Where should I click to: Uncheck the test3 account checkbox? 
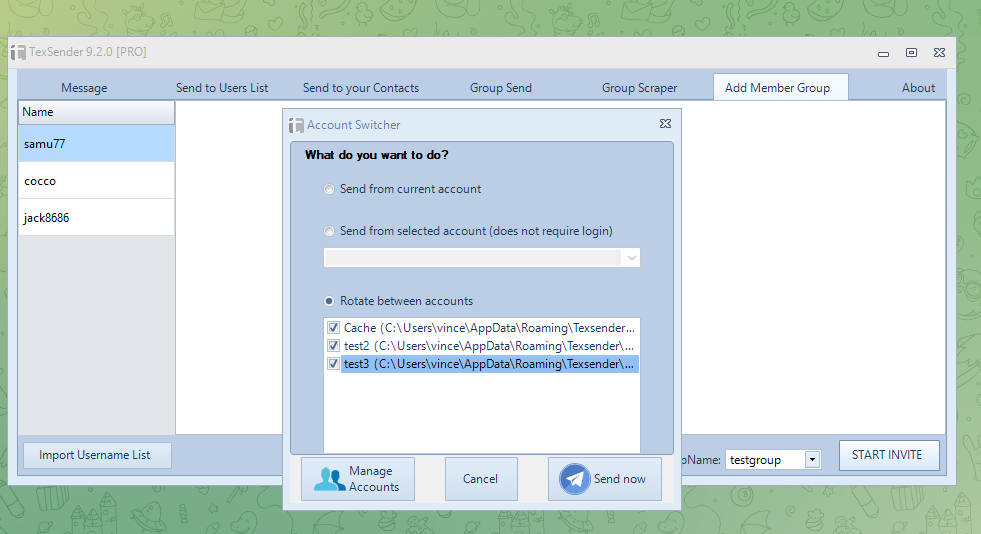pos(333,364)
